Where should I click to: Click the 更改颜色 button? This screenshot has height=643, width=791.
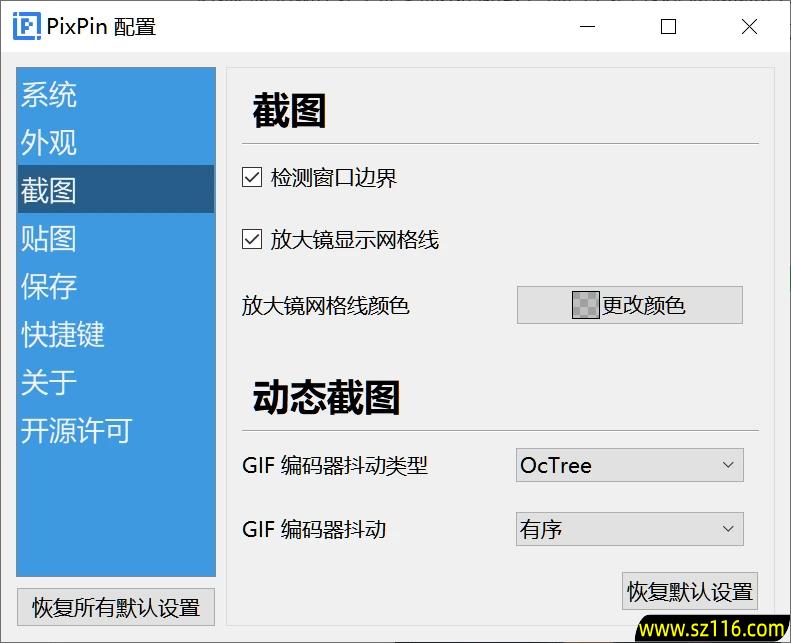click(629, 305)
